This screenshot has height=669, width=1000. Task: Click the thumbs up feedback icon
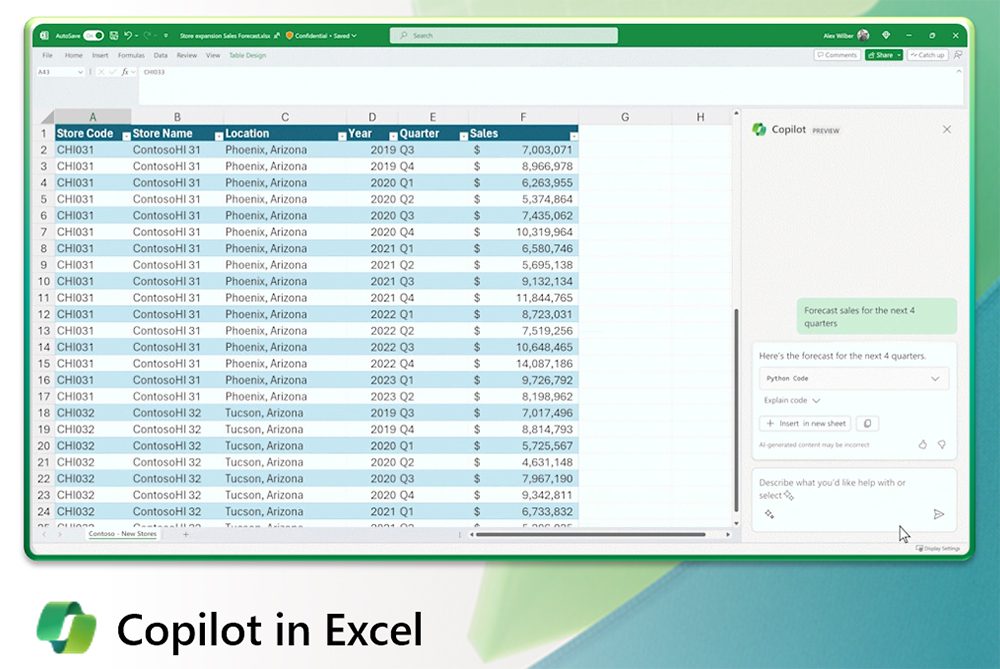pos(922,445)
